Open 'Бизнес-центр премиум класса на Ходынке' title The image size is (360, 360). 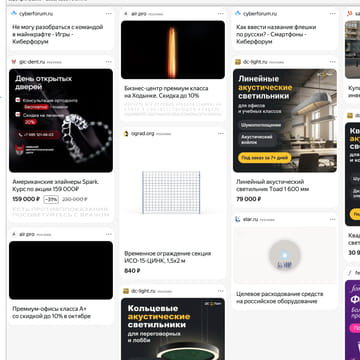(x=166, y=92)
